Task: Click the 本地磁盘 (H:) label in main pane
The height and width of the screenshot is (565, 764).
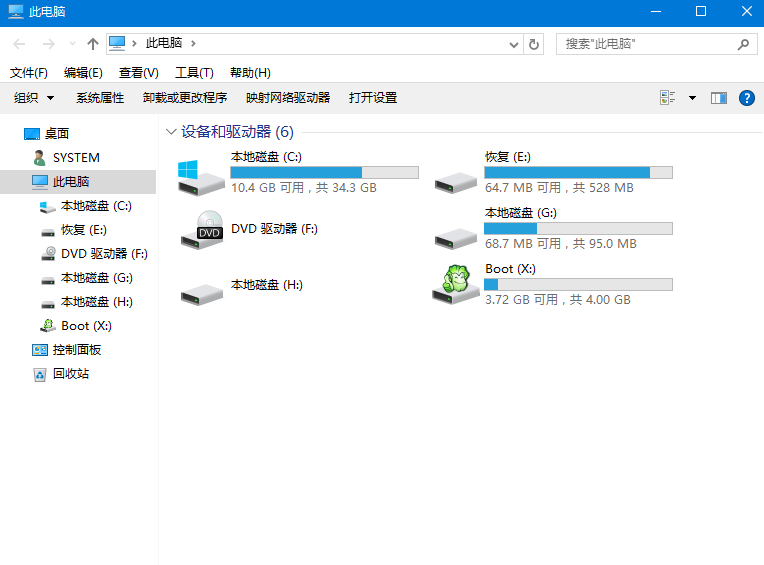Action: coord(267,285)
